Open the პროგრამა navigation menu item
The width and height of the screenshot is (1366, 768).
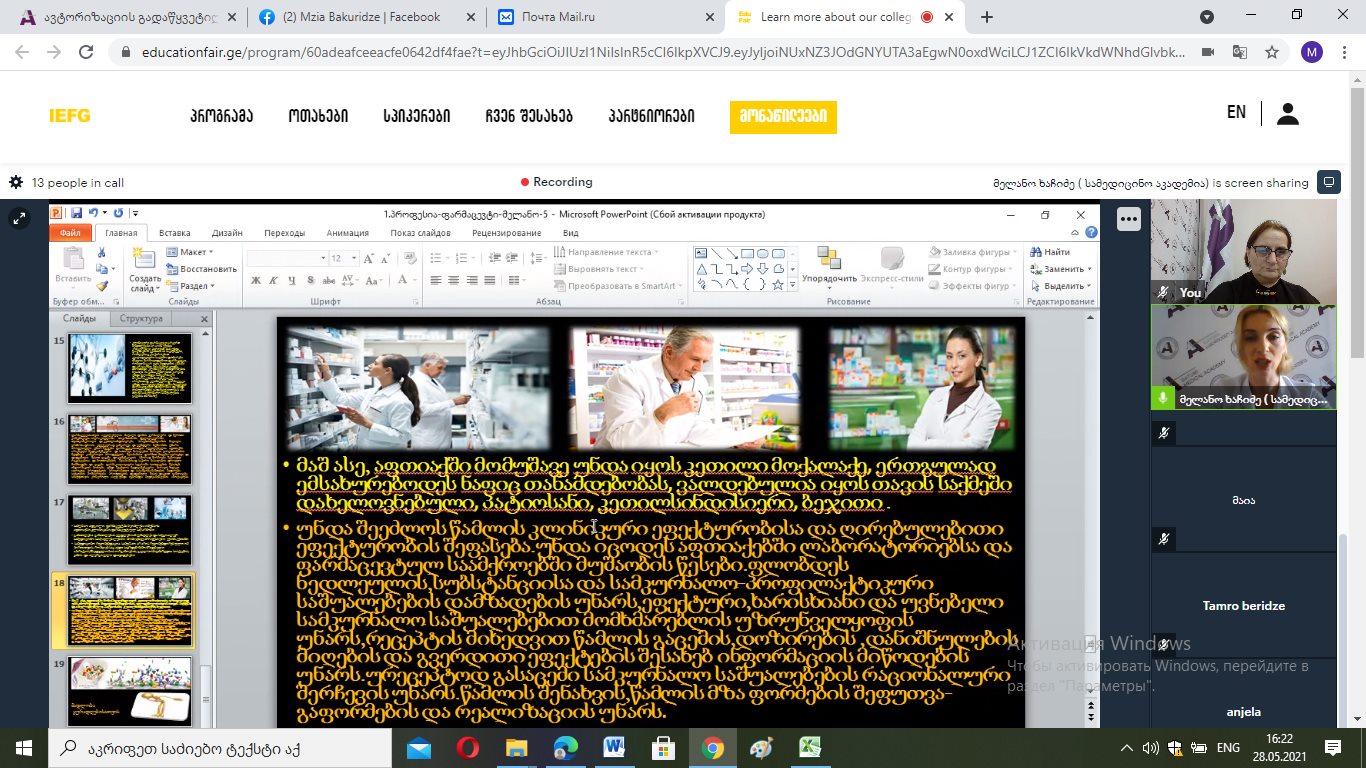click(x=221, y=116)
